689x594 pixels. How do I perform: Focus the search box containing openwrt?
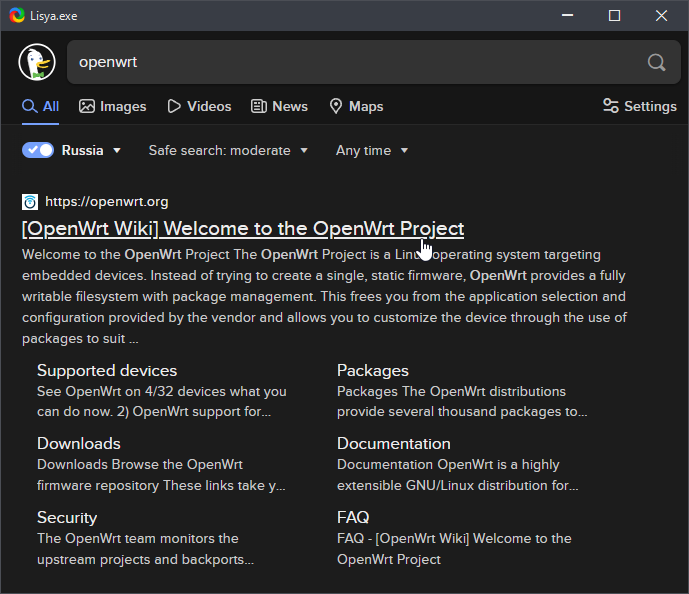tap(374, 62)
